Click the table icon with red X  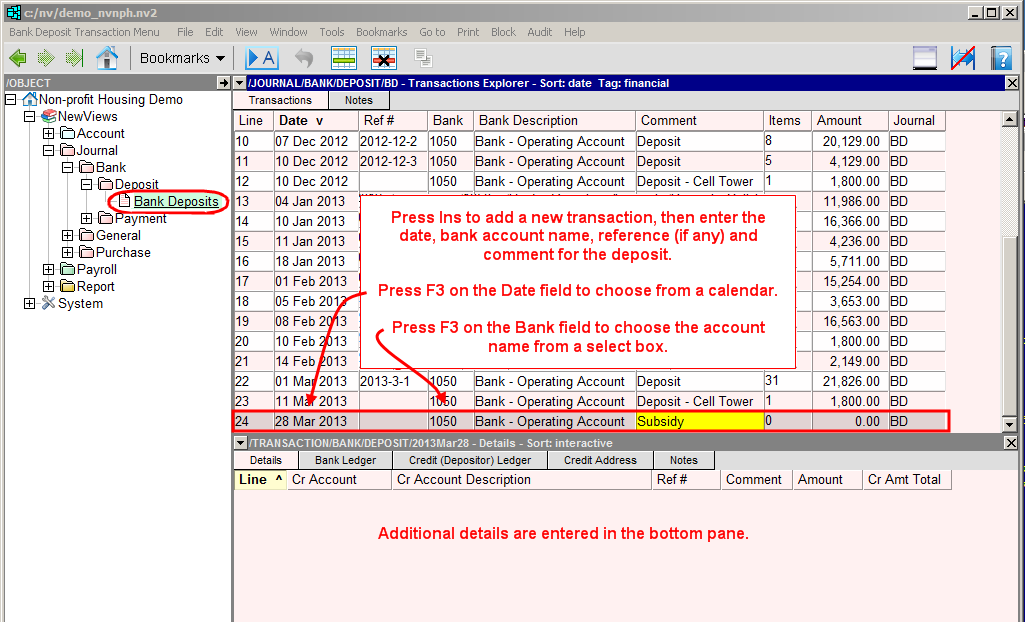(x=383, y=57)
